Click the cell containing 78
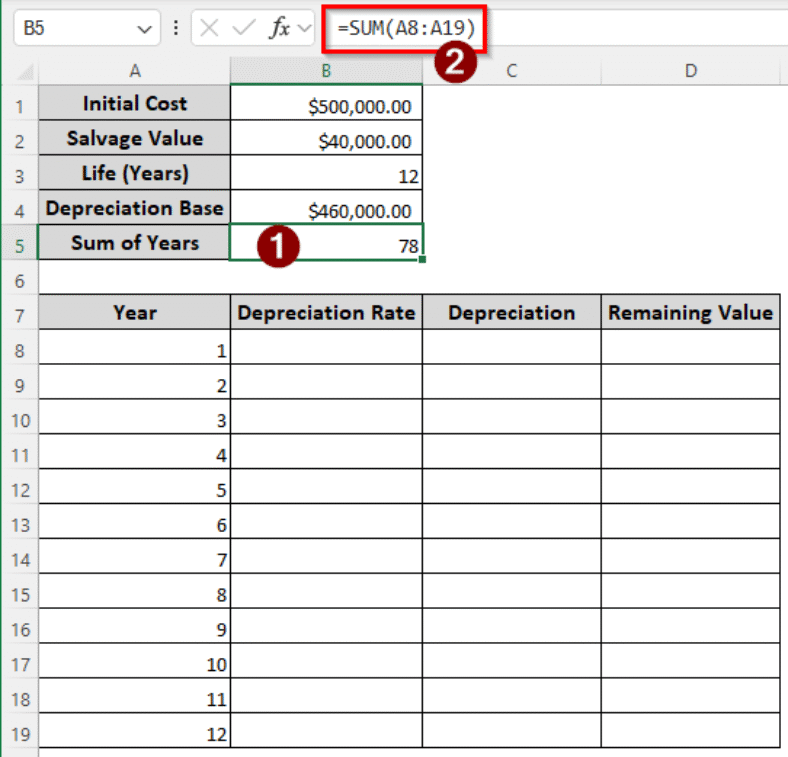Screen dimensions: 788x757 point(326,242)
